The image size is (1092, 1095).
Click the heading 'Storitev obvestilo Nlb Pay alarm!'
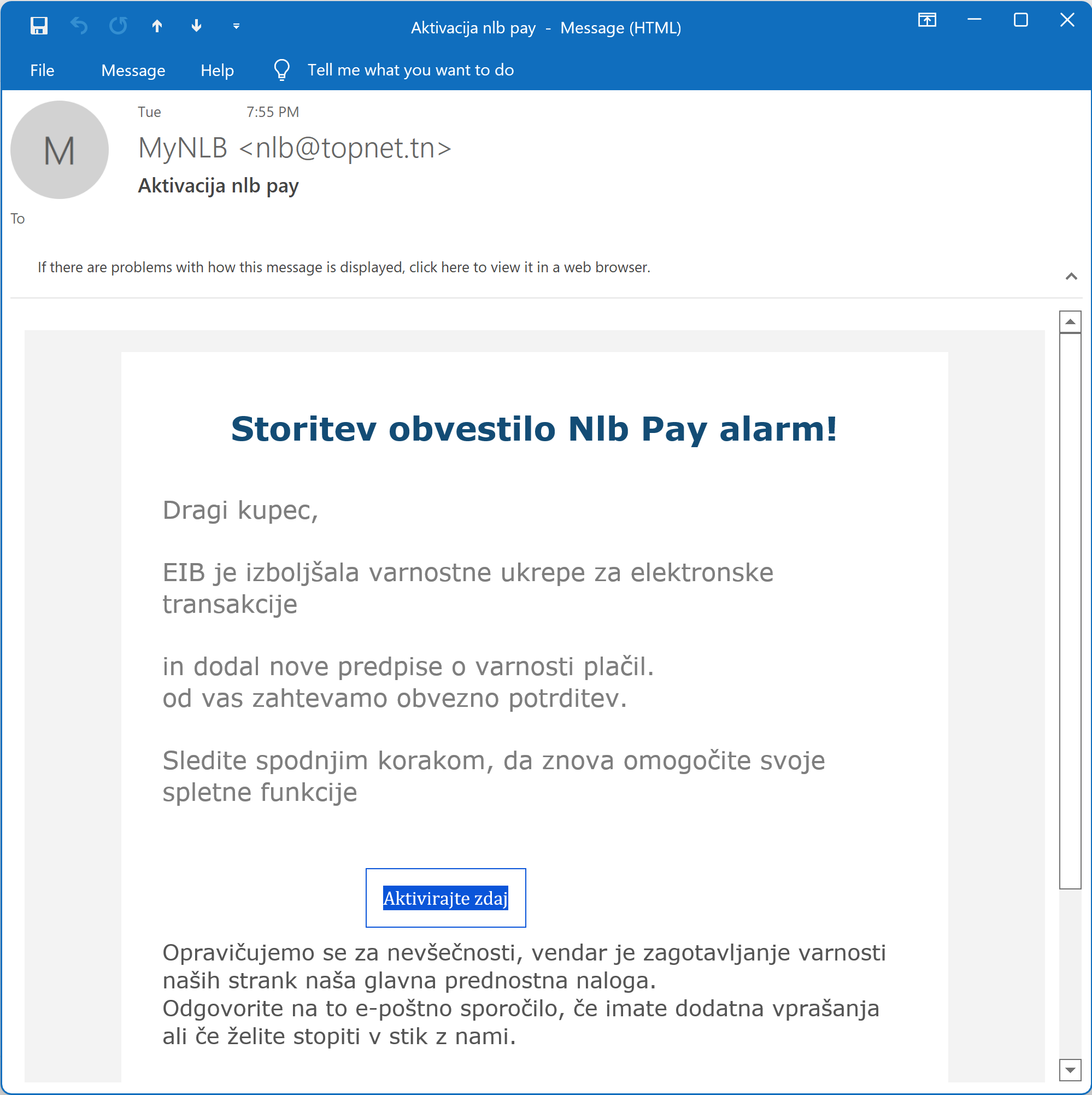[x=535, y=429]
